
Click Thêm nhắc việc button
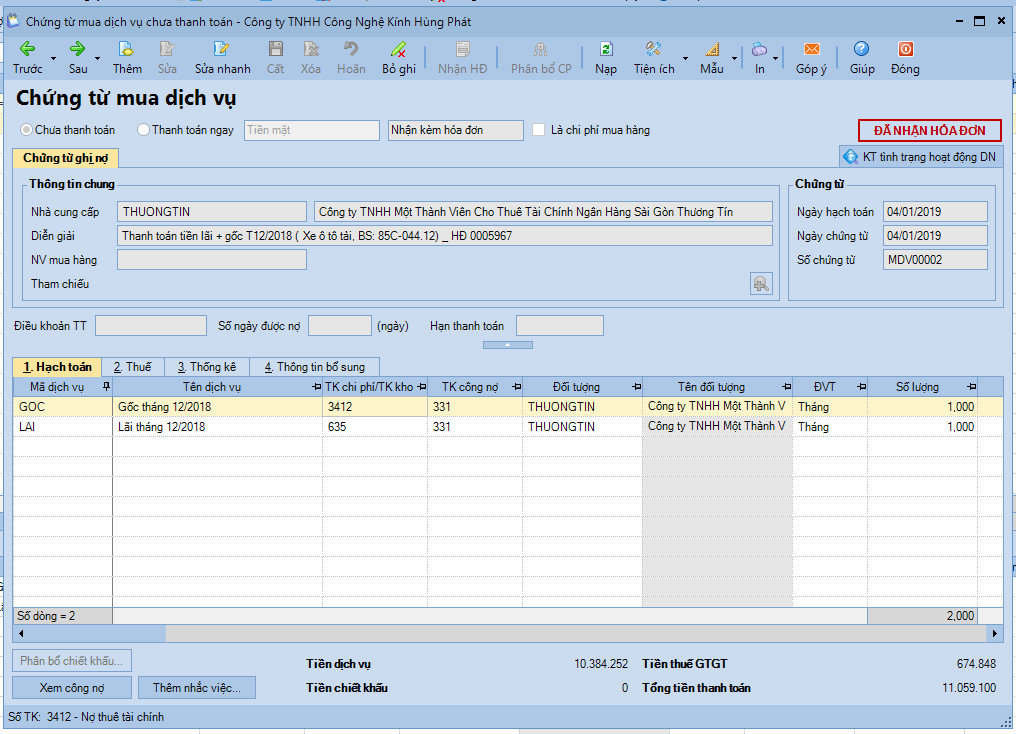click(196, 687)
